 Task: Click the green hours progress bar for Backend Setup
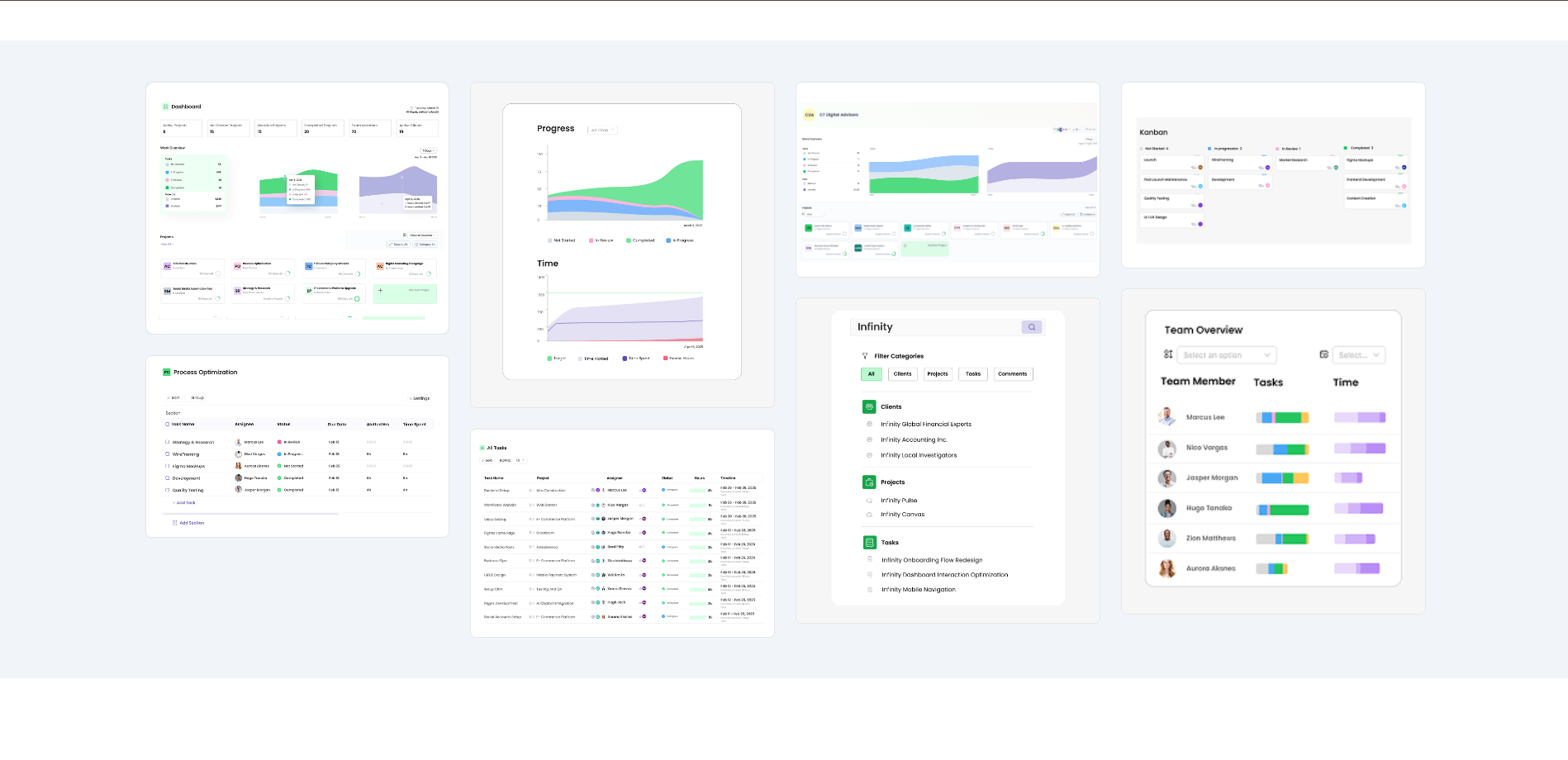coord(698,491)
